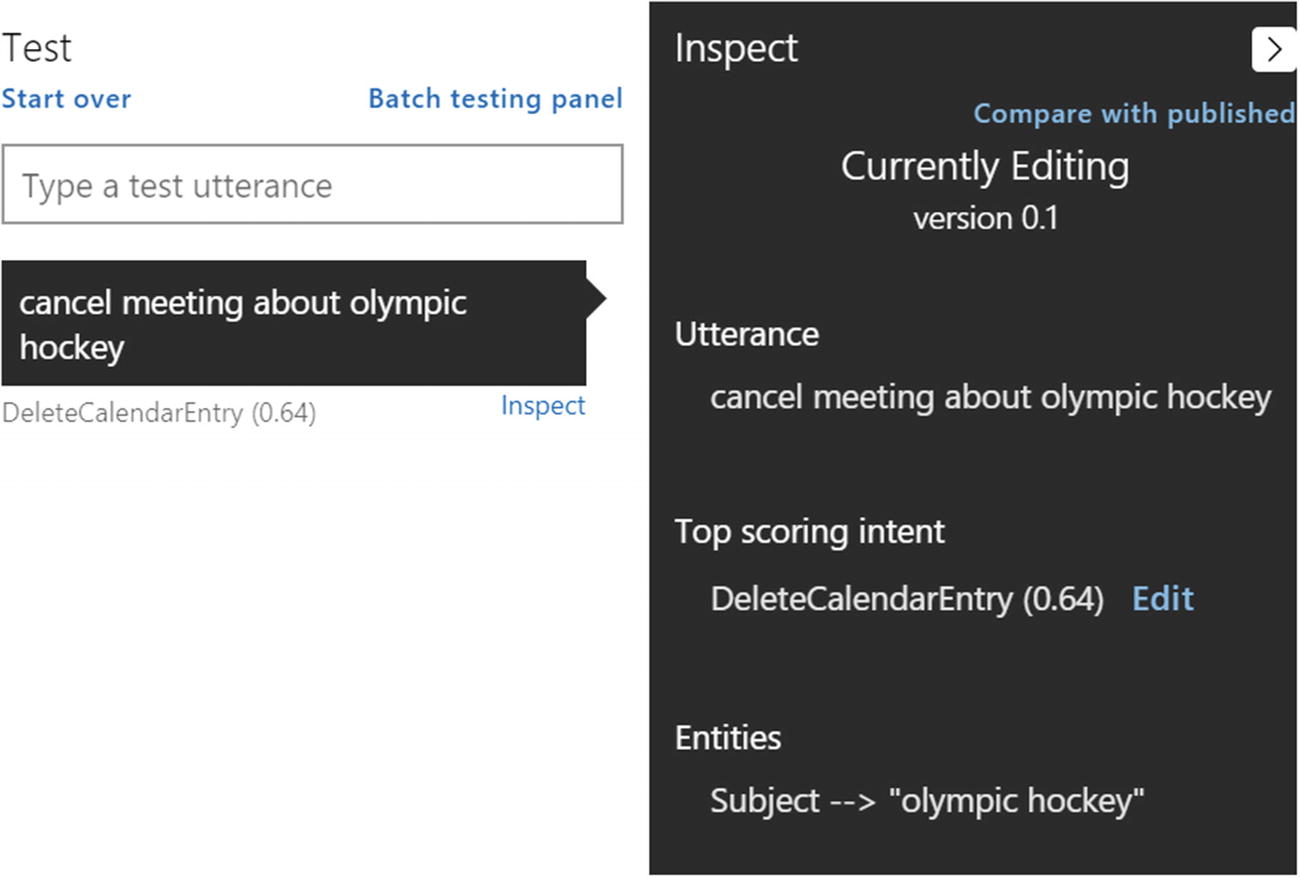Focus the test utterance input field
This screenshot has width=1300, height=878.
(x=312, y=185)
